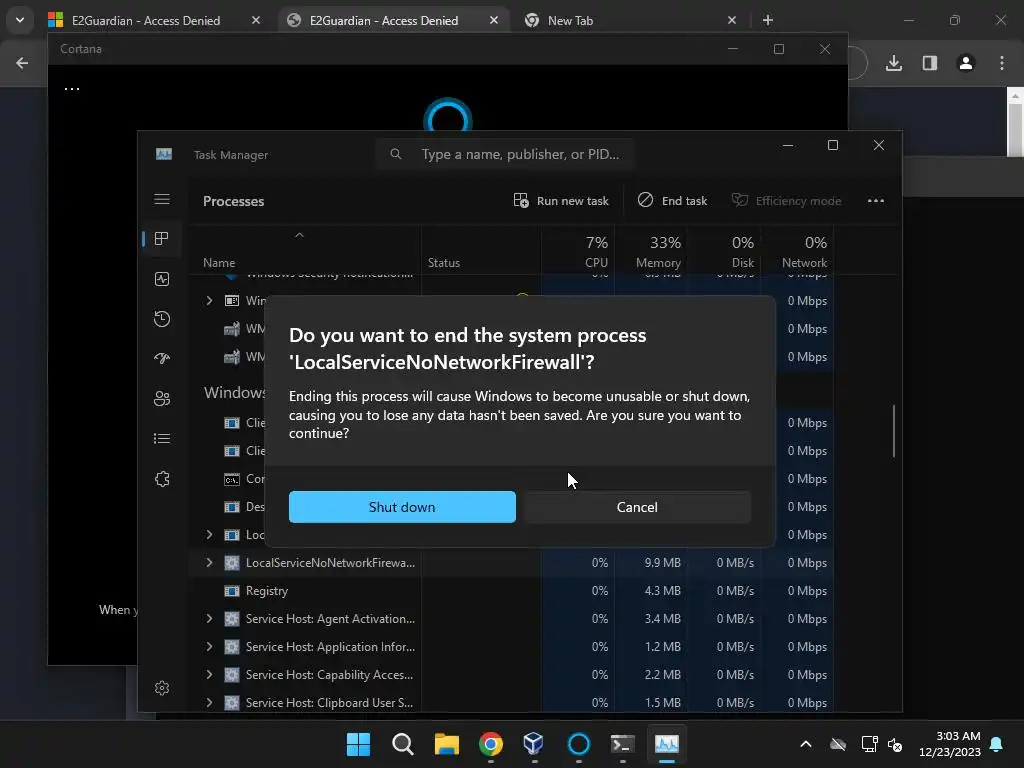Sort processes by CPU column

pos(579,251)
